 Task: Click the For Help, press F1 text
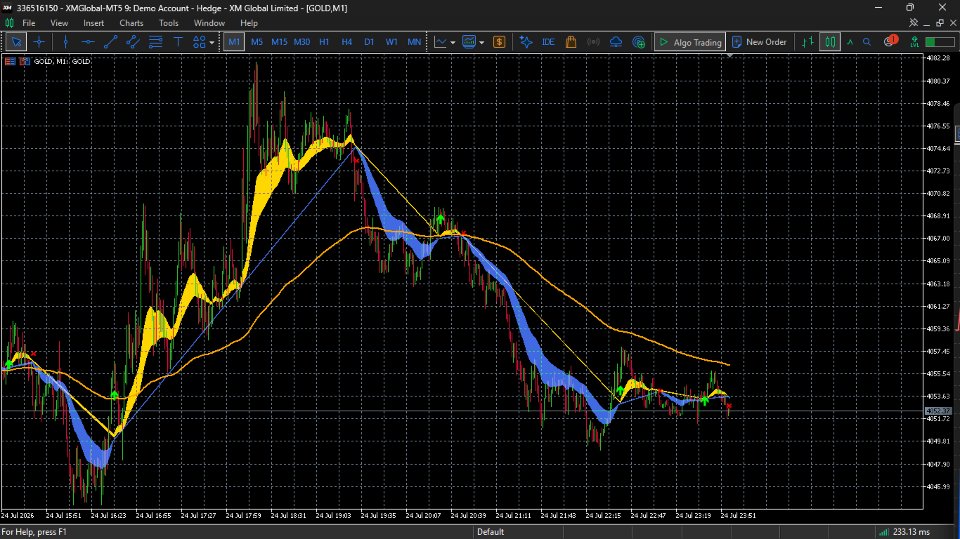[x=34, y=532]
